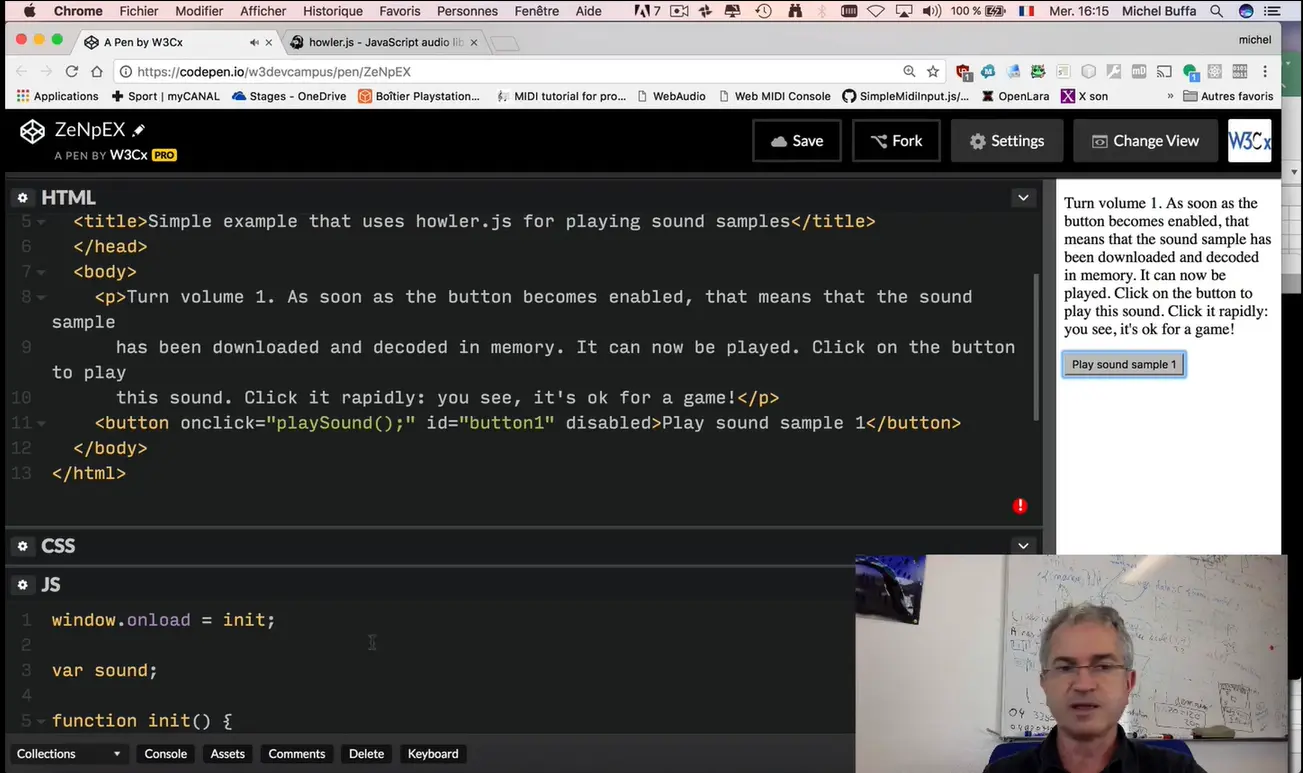The width and height of the screenshot is (1303, 773).
Task: Click the green frog extension icon
Action: 1038,71
